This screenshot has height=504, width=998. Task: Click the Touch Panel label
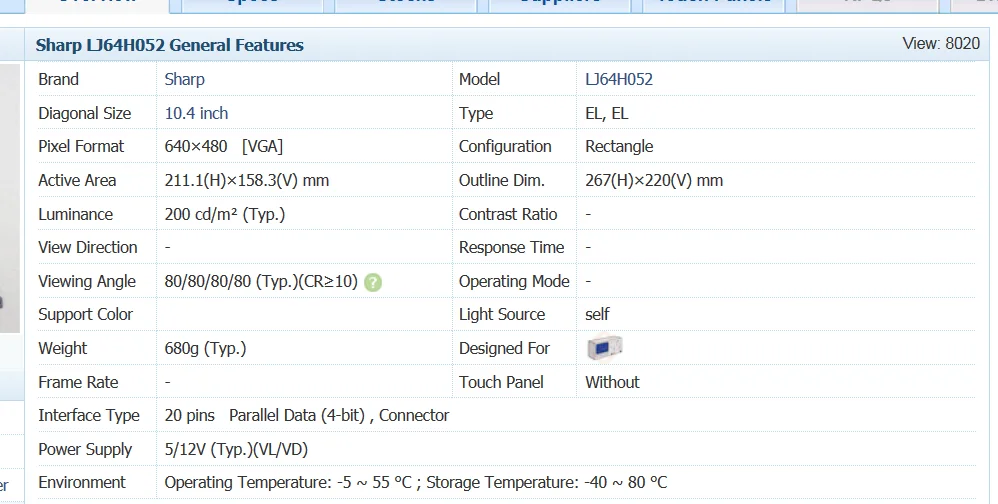pos(501,382)
